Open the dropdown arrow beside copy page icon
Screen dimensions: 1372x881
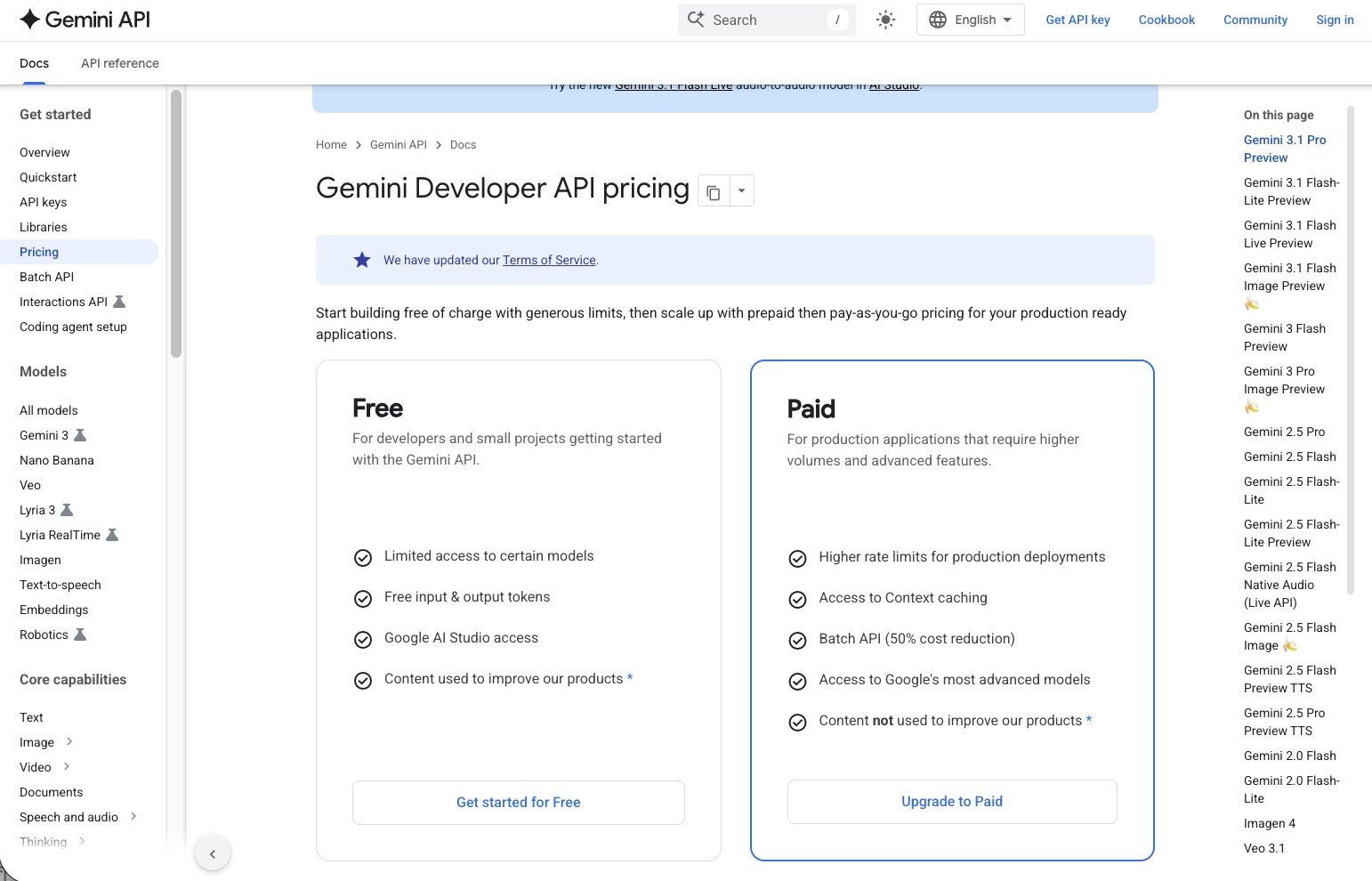tap(741, 190)
